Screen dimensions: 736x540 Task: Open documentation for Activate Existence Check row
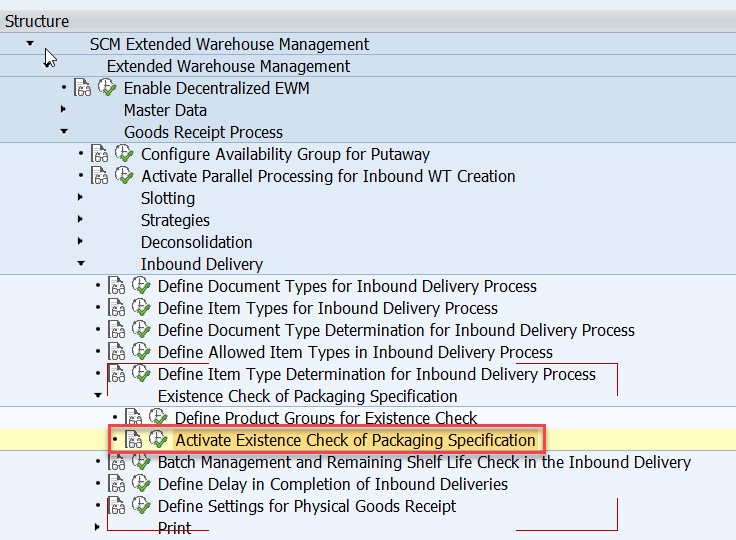click(x=133, y=440)
